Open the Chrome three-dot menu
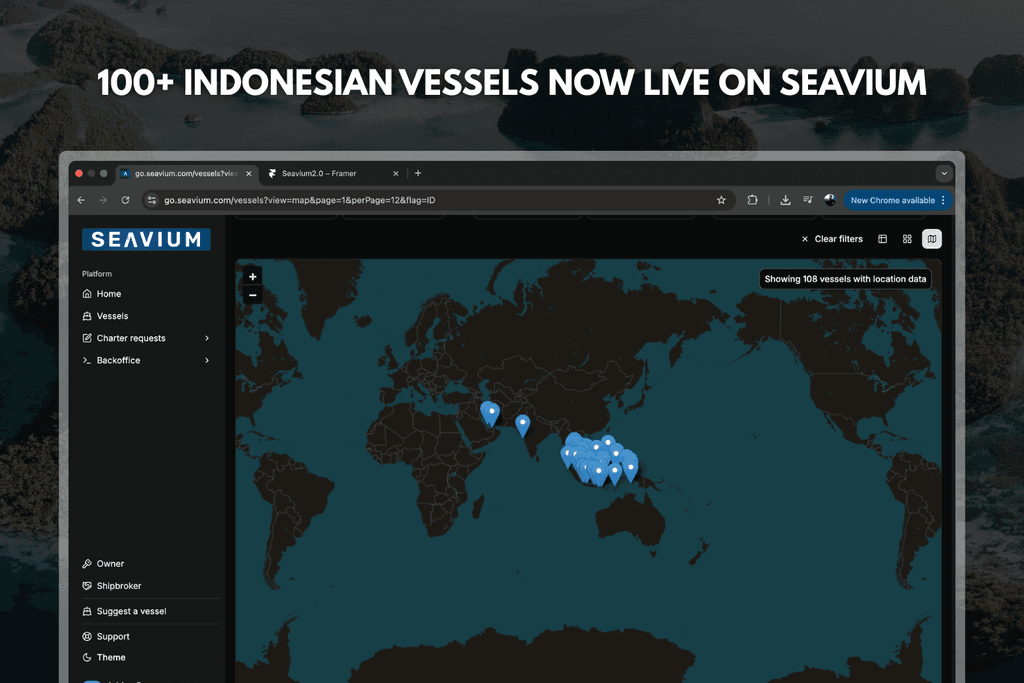 [942, 200]
